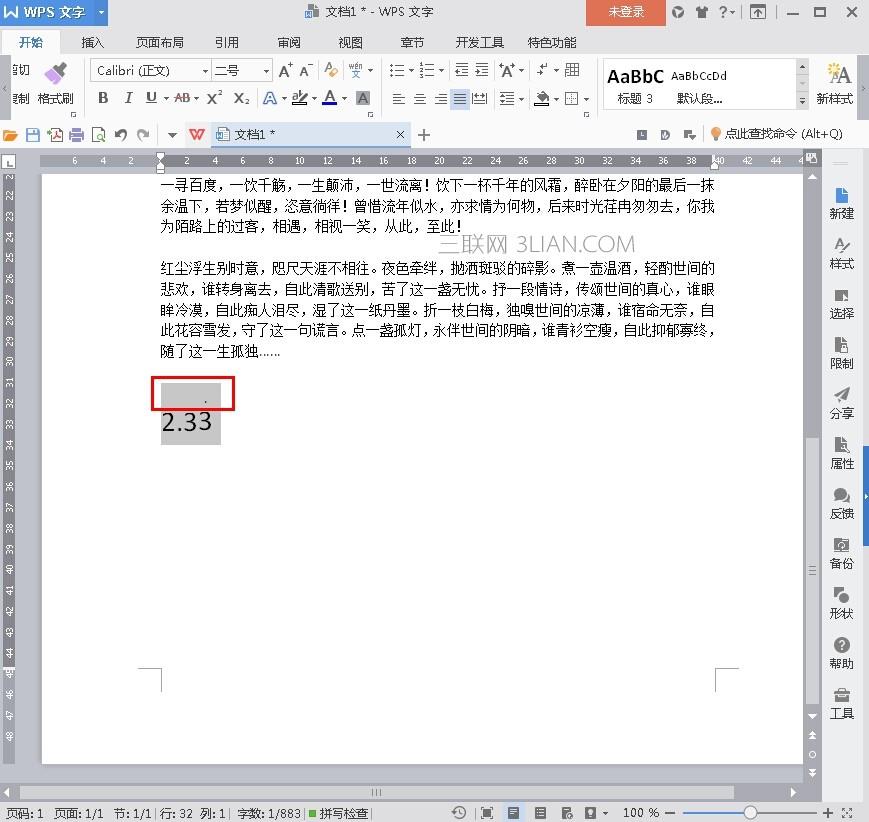Viewport: 869px width, 822px height.
Task: Open the 页面布局 ribbon tab
Action: coord(160,42)
